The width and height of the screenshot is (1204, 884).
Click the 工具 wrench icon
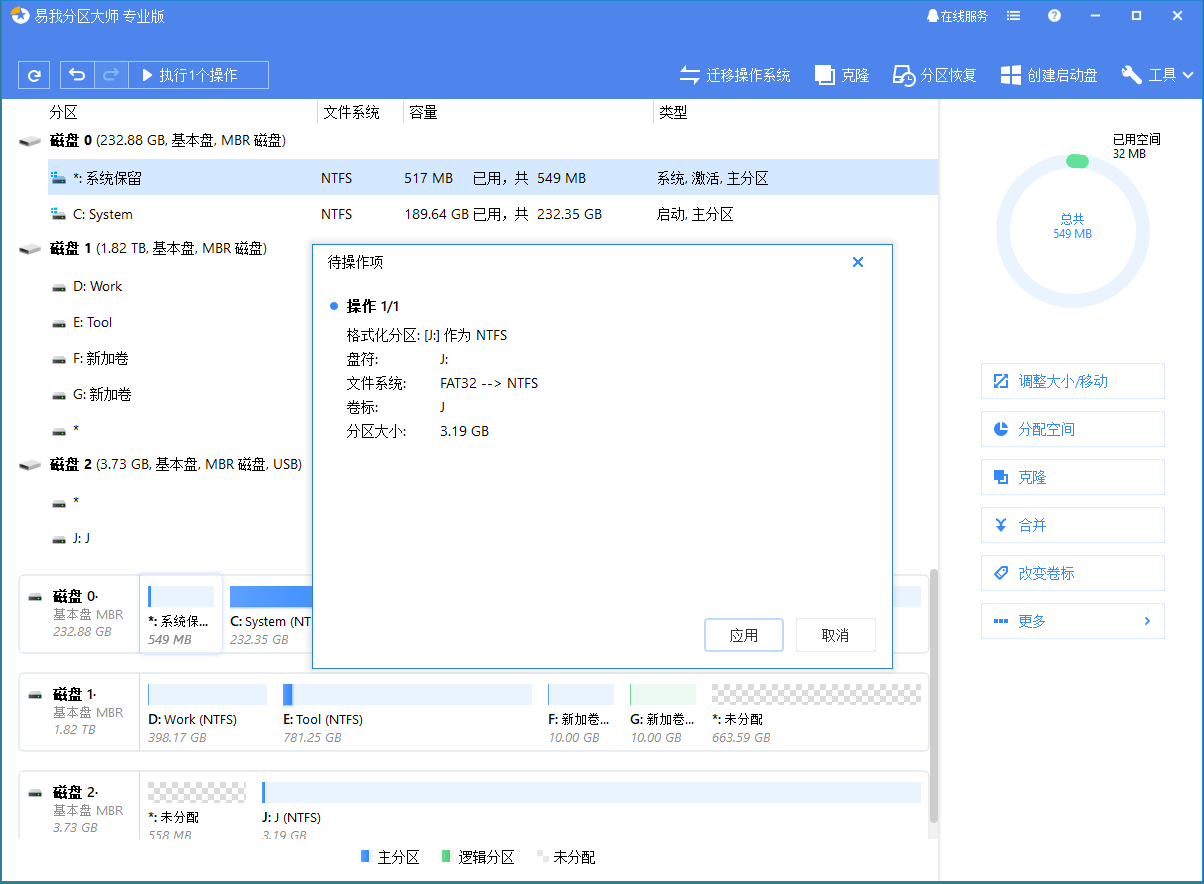pos(1131,74)
